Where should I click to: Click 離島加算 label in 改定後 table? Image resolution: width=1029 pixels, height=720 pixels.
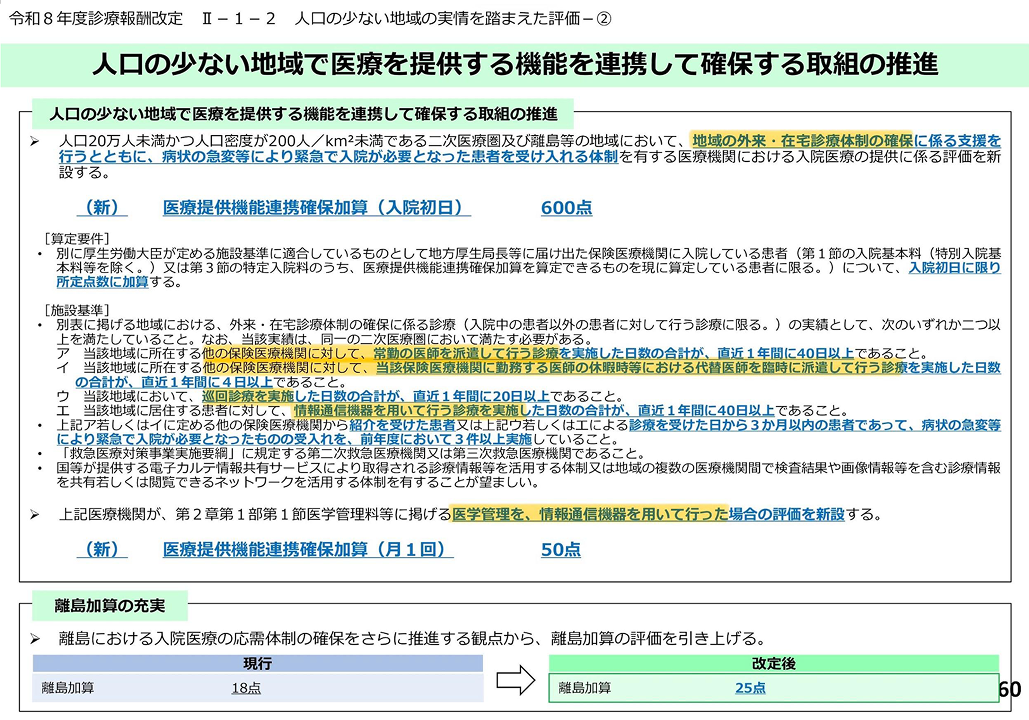coord(585,688)
